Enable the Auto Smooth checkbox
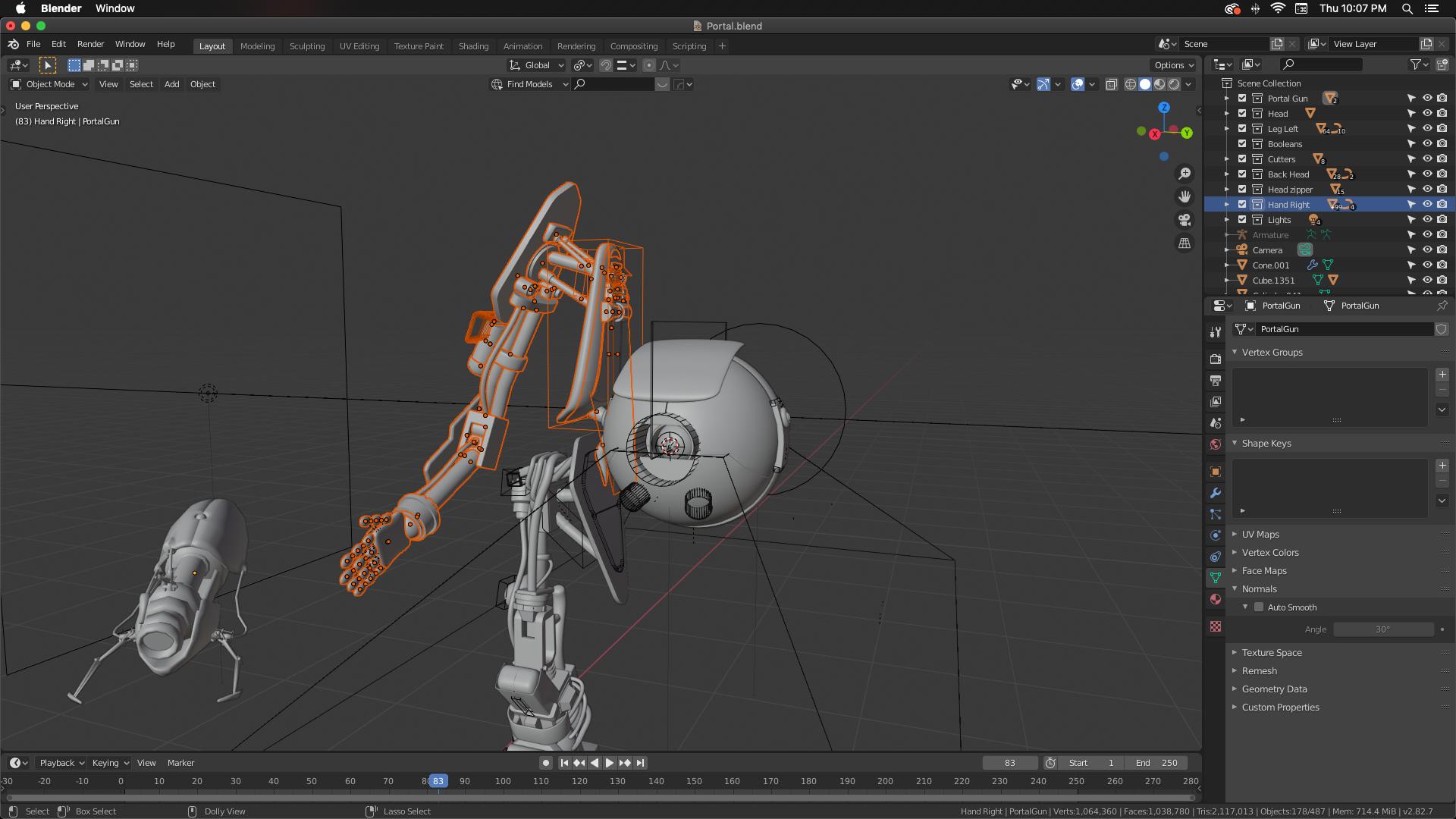 [1259, 607]
